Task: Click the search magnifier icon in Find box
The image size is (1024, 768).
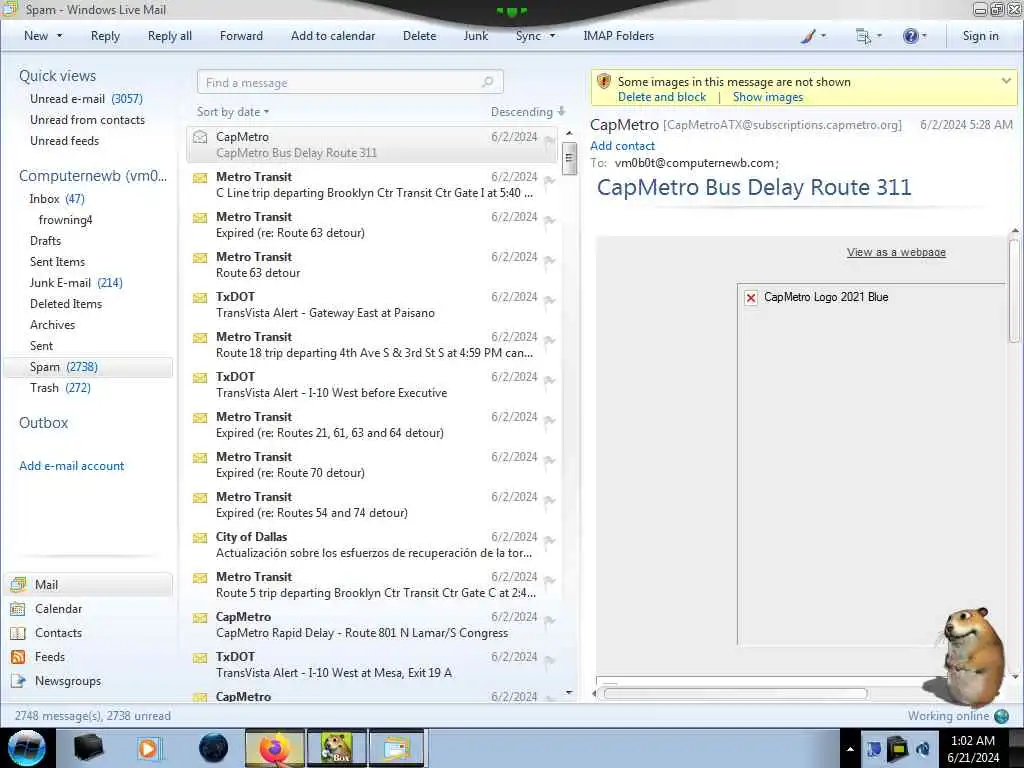Action: click(487, 82)
